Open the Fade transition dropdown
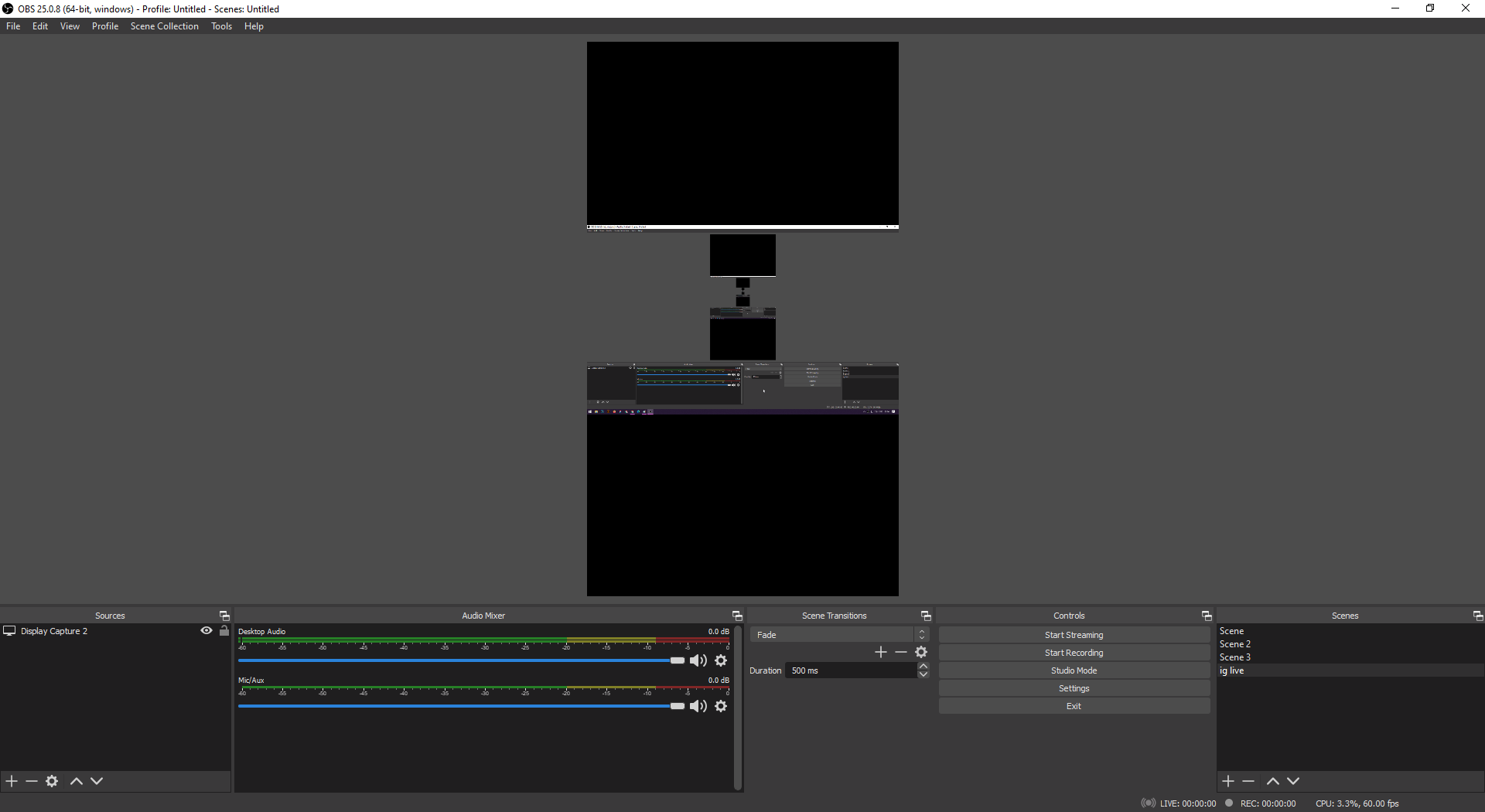Image resolution: width=1485 pixels, height=812 pixels. (838, 635)
